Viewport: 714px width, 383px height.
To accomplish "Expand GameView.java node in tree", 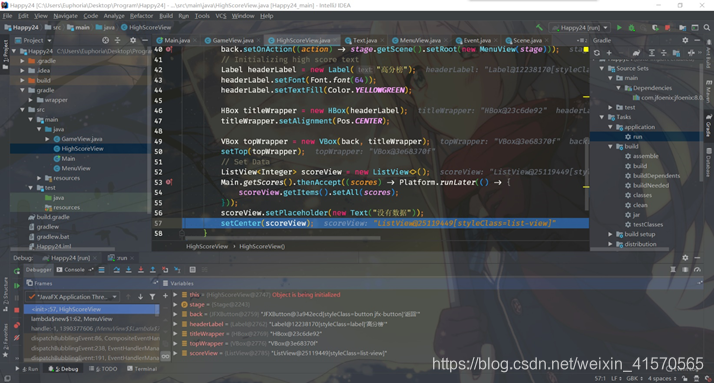I will coord(47,139).
